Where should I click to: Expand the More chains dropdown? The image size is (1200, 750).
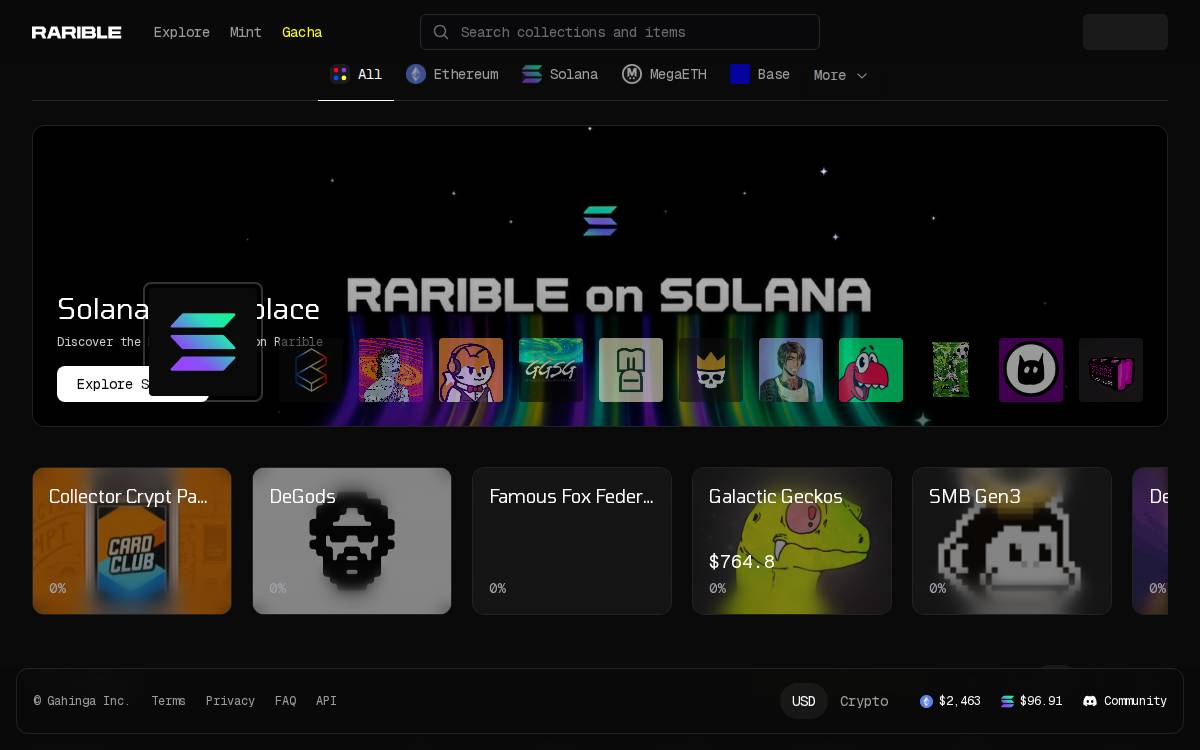click(x=840, y=75)
